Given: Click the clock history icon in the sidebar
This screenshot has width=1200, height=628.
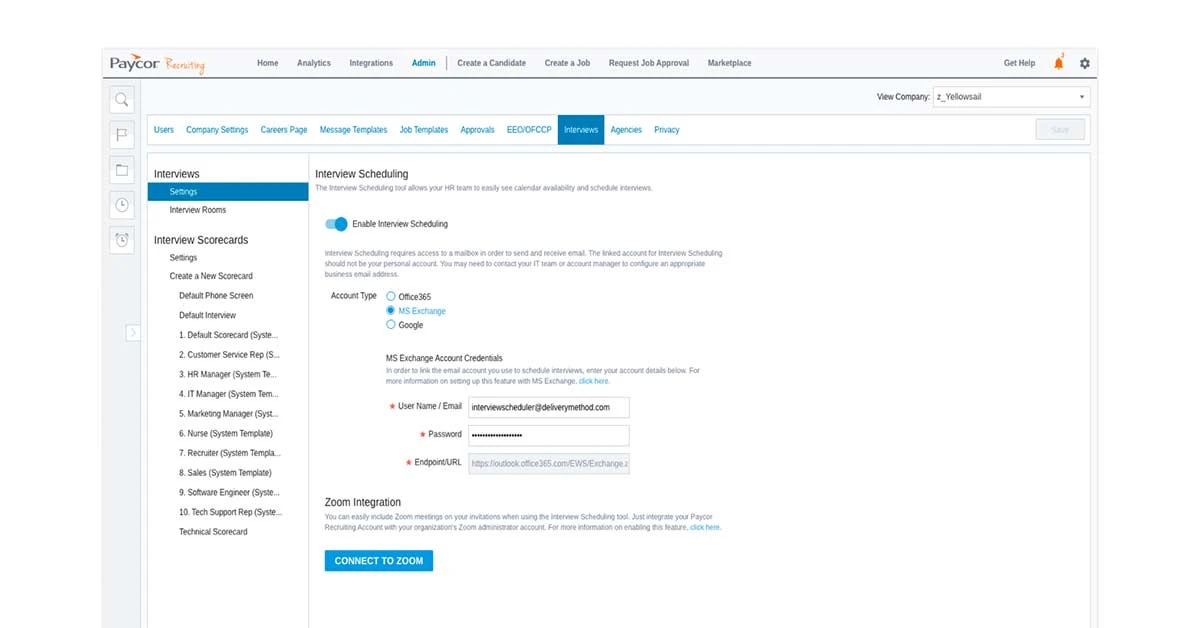Looking at the screenshot, I should pos(121,204).
